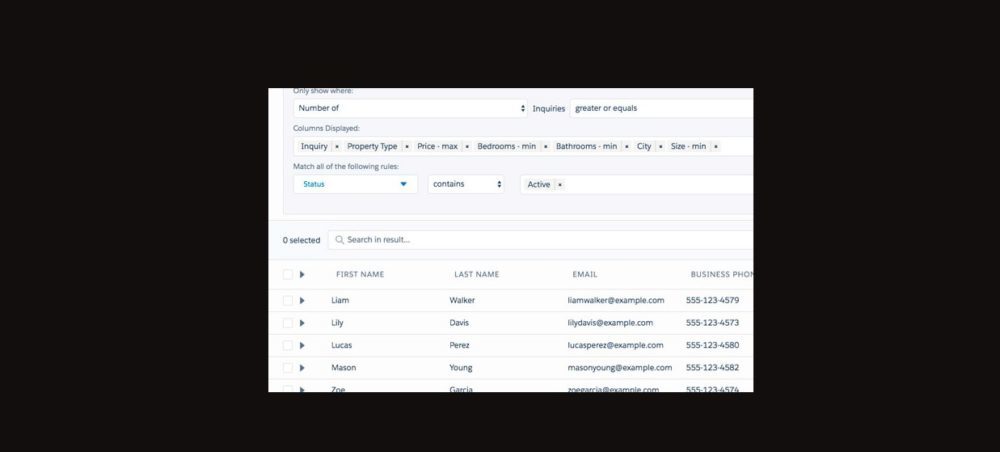The width and height of the screenshot is (1000, 452).
Task: Expand the Mason Young row
Action: tap(302, 368)
